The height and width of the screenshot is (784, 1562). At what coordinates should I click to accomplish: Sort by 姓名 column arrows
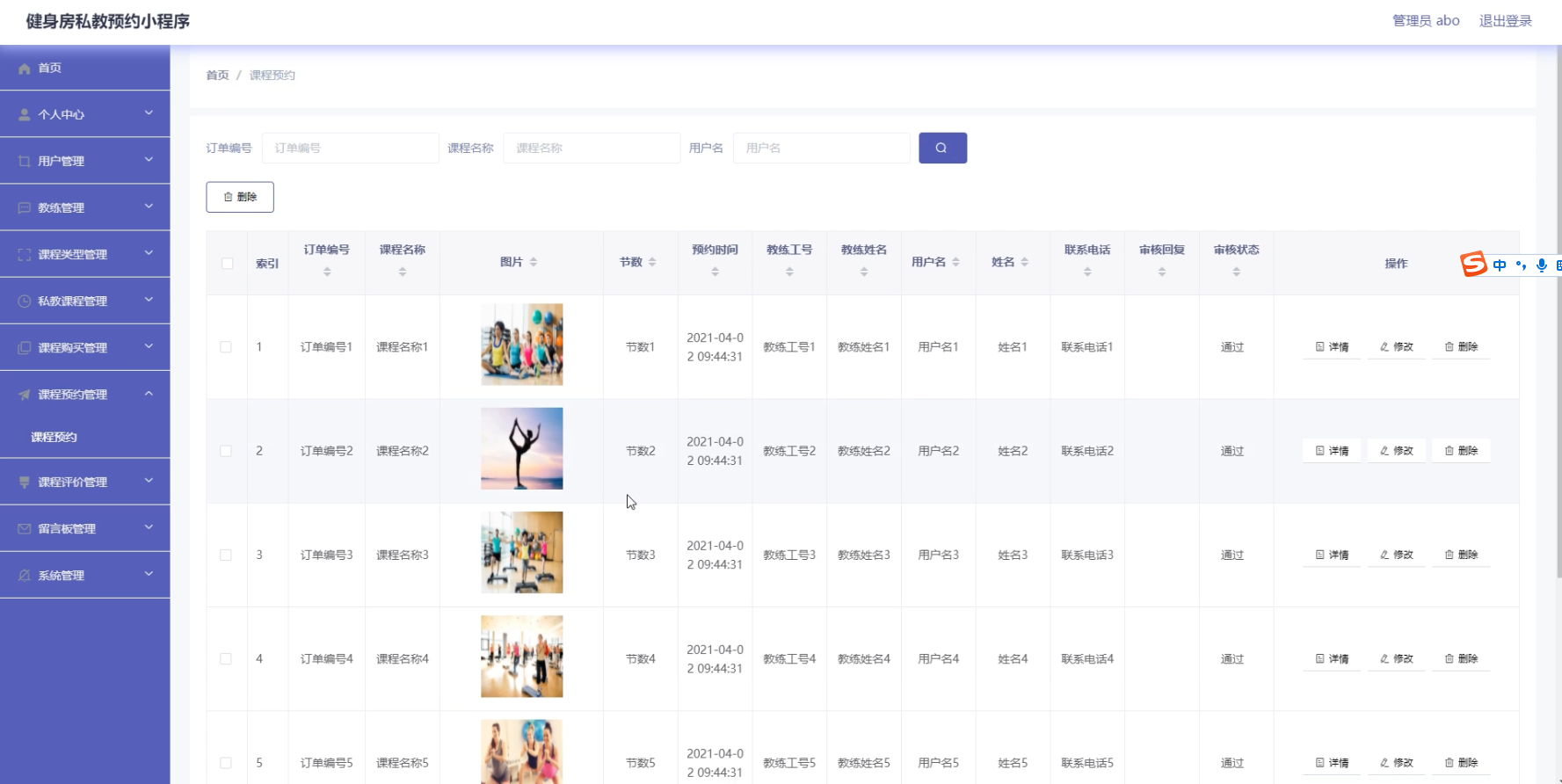point(1024,262)
